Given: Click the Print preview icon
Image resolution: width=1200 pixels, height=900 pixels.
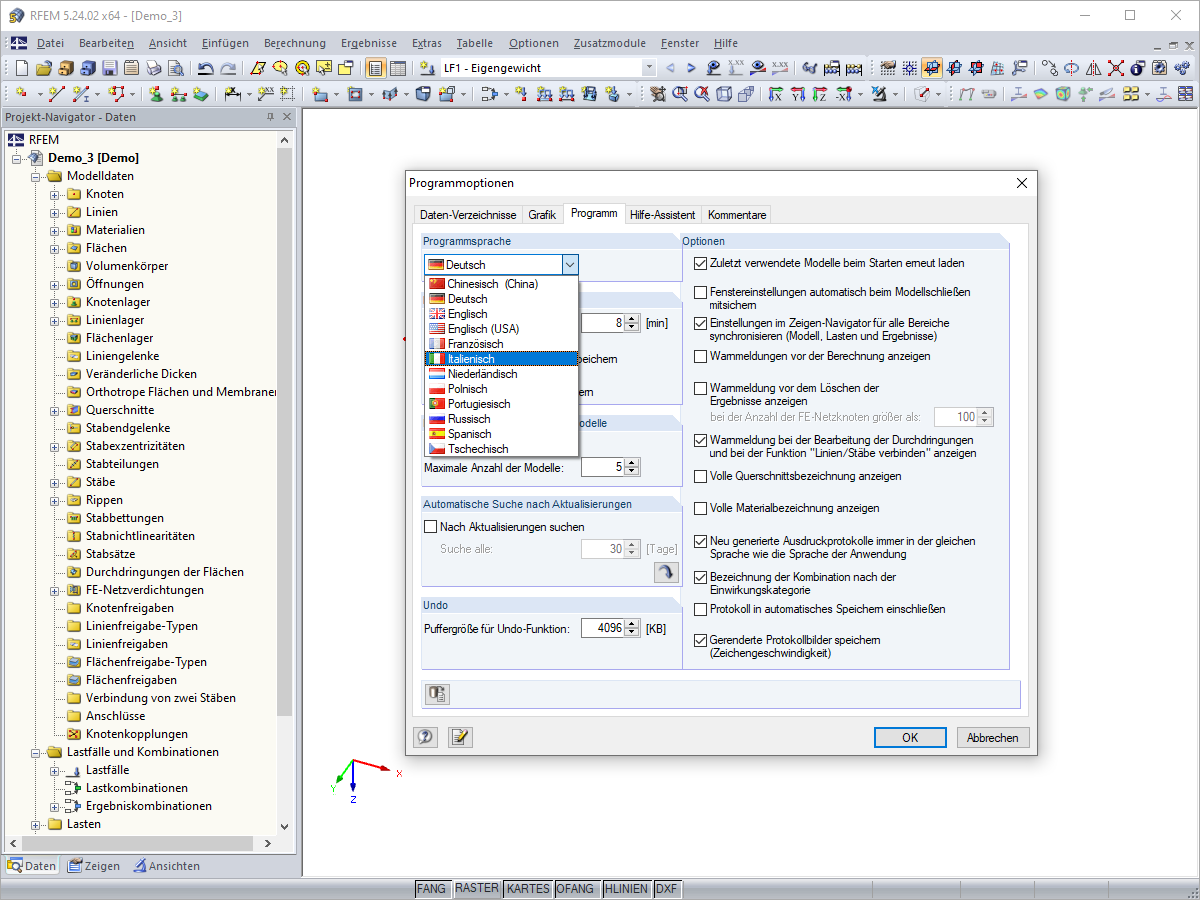Looking at the screenshot, I should (x=176, y=68).
